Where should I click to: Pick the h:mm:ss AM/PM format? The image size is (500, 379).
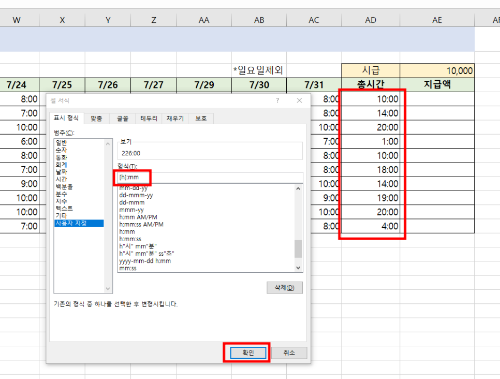coord(141,224)
